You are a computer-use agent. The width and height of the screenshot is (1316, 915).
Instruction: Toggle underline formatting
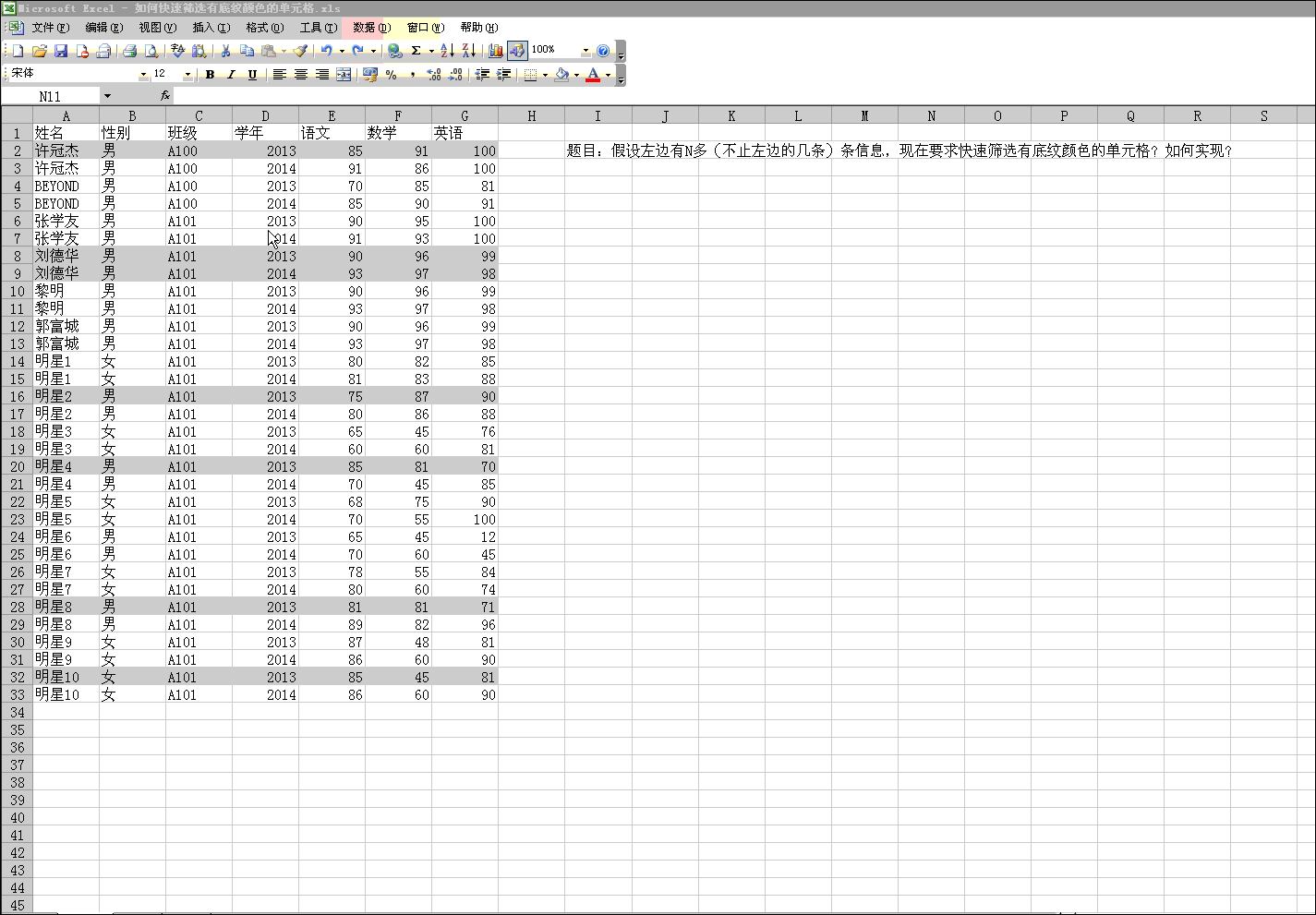click(x=252, y=75)
